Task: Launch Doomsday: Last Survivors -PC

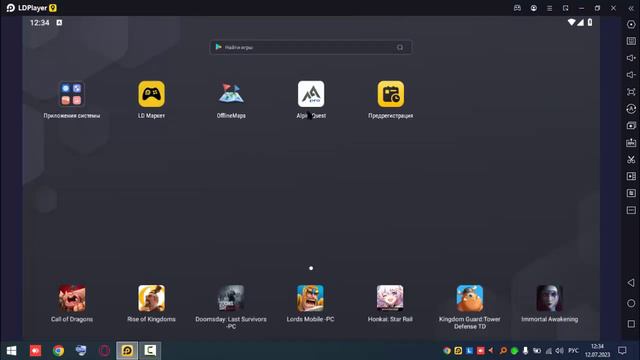Action: point(231,298)
